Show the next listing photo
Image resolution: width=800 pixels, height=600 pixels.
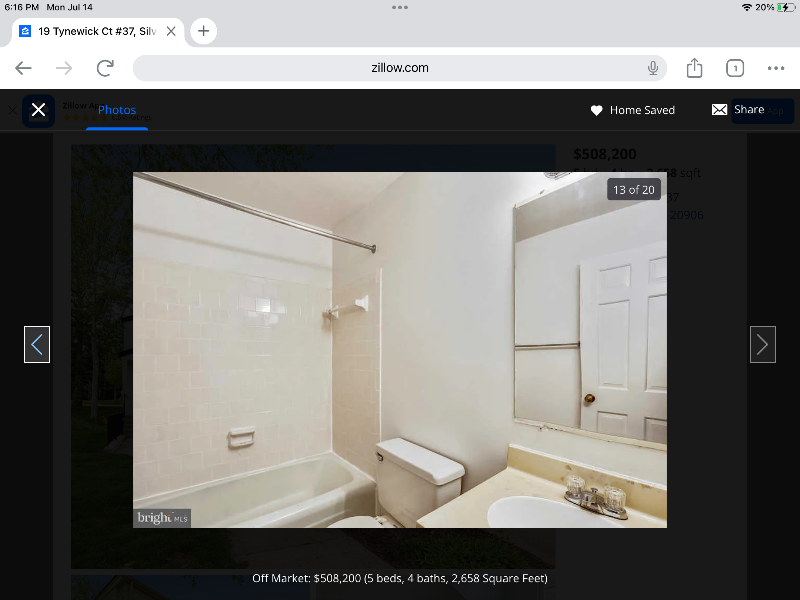762,344
